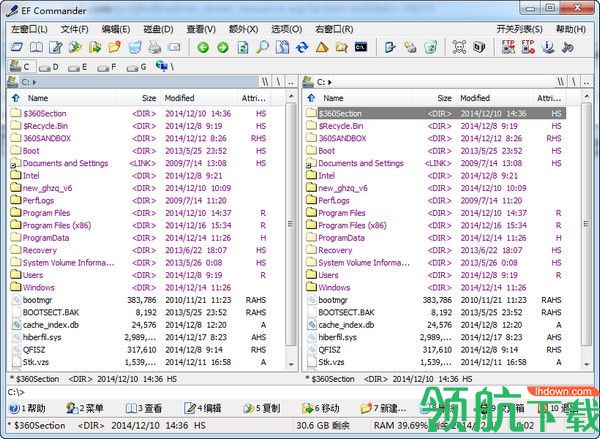Click the 6 移动 function key button
The width and height of the screenshot is (600, 439).
(x=321, y=408)
